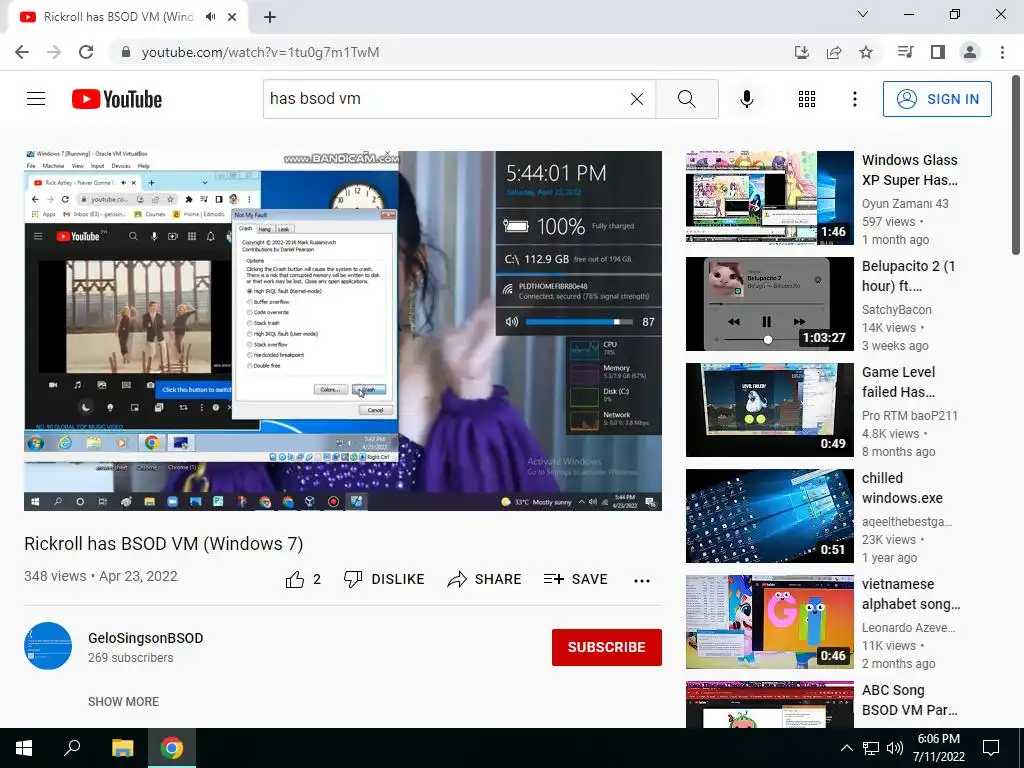Open Belupacito 2 (1 hour) thumbnail
The image size is (1024, 768).
pos(769,304)
